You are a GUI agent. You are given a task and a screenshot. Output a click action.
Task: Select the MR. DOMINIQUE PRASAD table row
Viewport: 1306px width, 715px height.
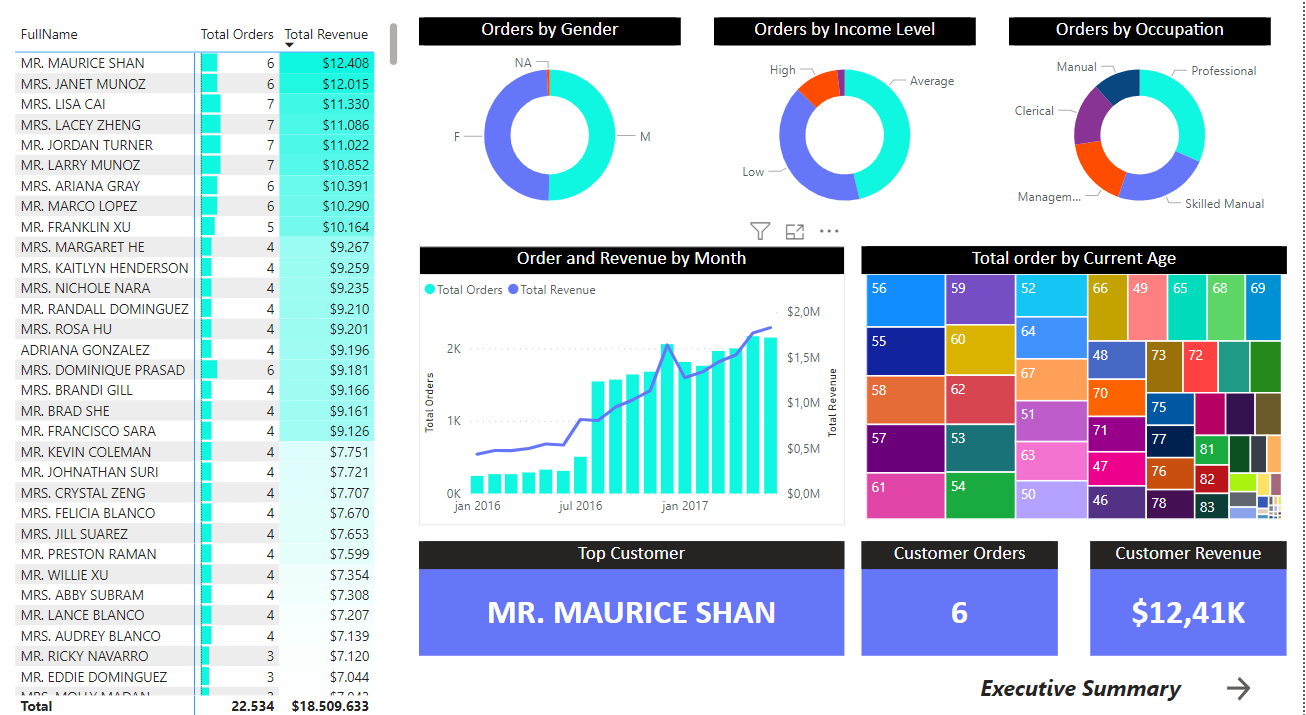[x=195, y=370]
